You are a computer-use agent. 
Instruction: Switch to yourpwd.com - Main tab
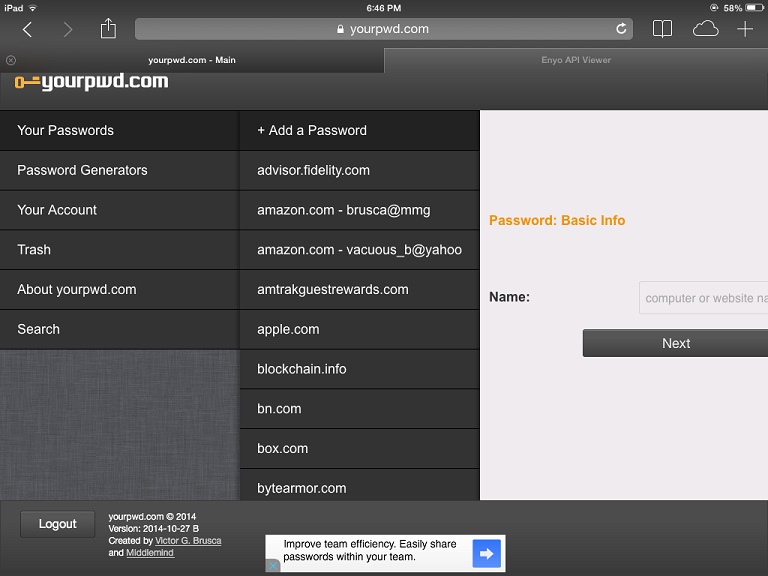pos(192,60)
